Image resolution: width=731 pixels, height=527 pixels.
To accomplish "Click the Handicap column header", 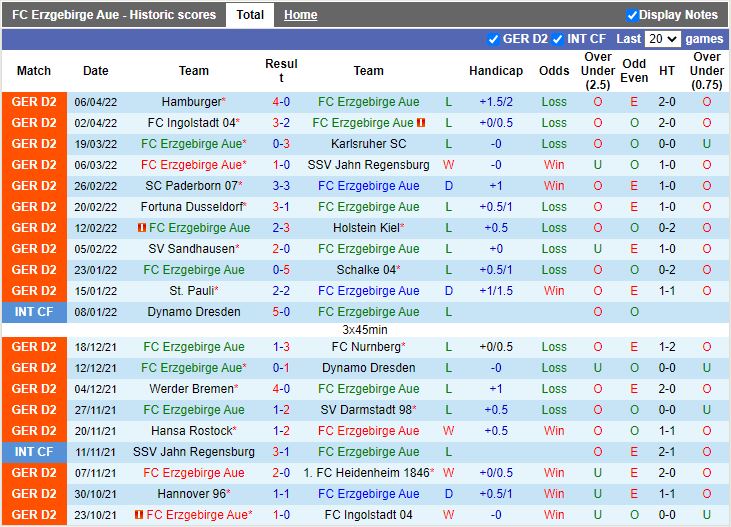I will point(496,70).
